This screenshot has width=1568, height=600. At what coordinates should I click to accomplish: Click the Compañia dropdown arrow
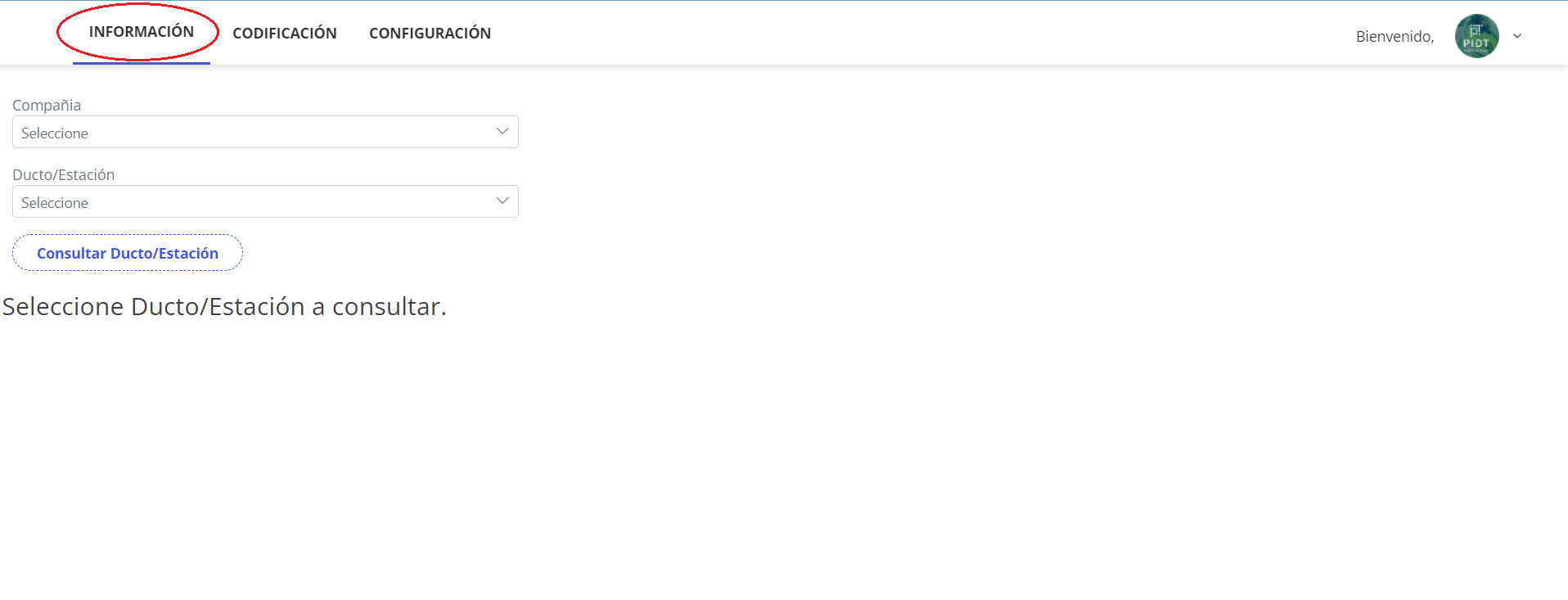502,132
